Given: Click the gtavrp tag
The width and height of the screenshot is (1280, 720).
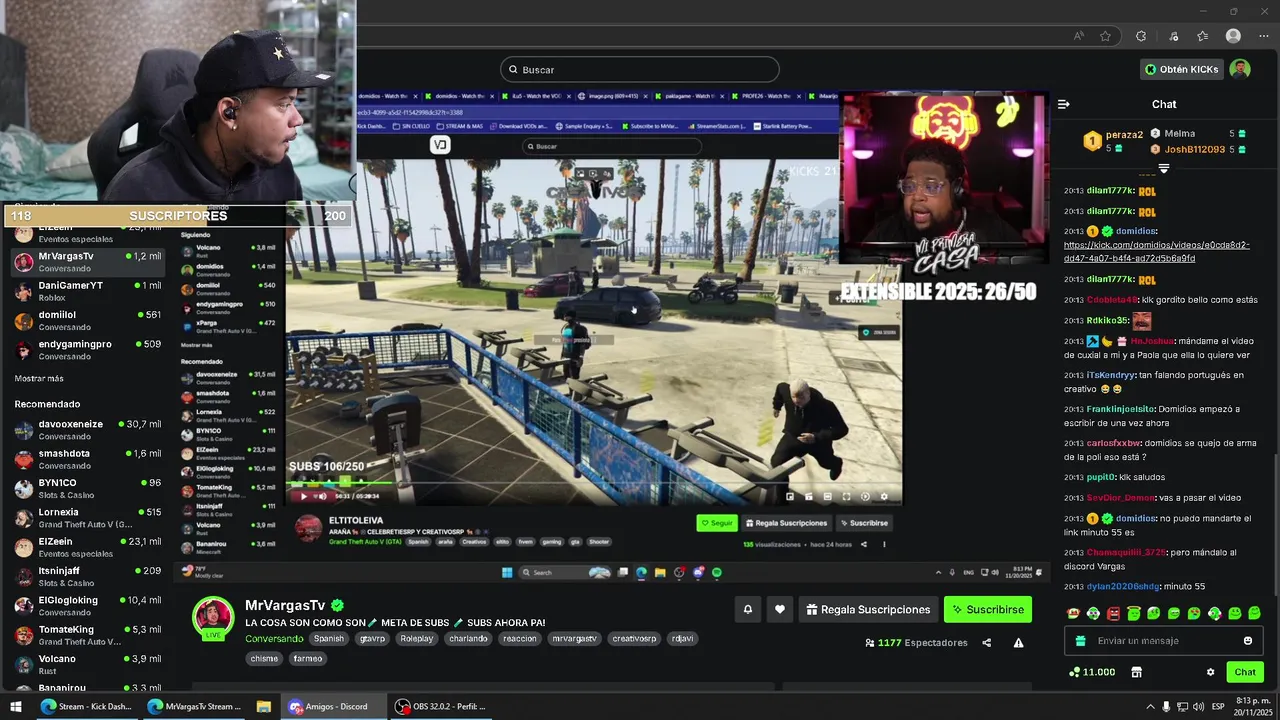Looking at the screenshot, I should pyautogui.click(x=372, y=638).
